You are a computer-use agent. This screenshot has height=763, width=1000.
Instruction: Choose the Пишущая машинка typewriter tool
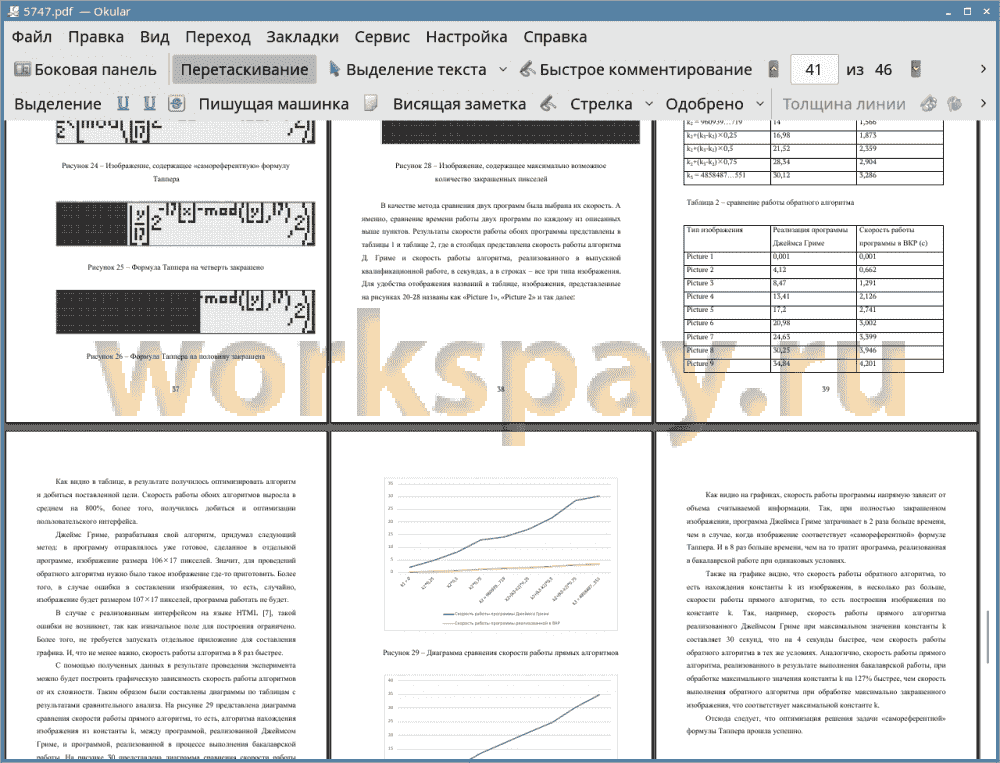pyautogui.click(x=274, y=104)
